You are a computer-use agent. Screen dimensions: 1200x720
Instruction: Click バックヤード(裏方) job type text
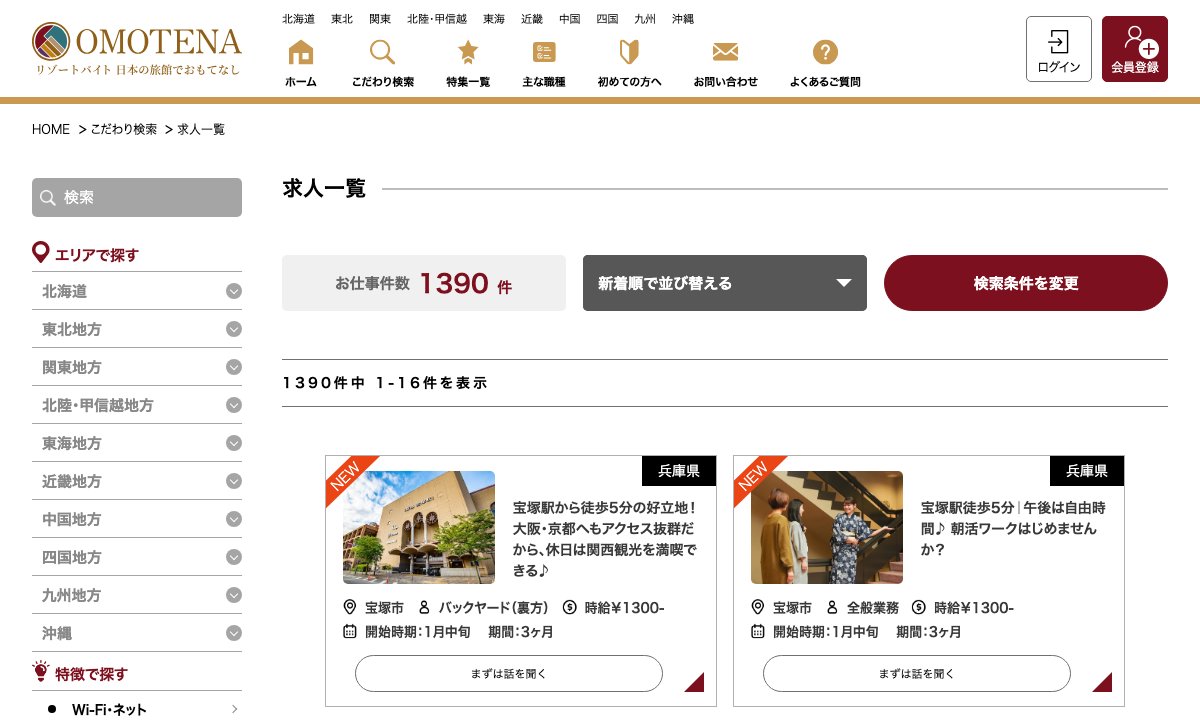coord(494,607)
